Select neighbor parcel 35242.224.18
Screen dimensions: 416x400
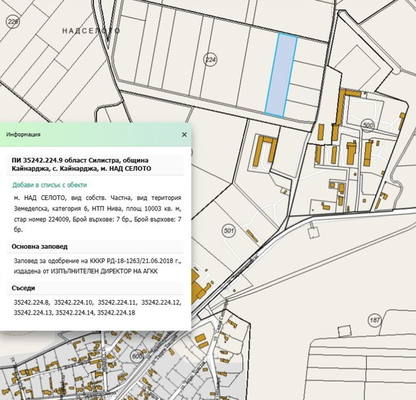(x=117, y=313)
